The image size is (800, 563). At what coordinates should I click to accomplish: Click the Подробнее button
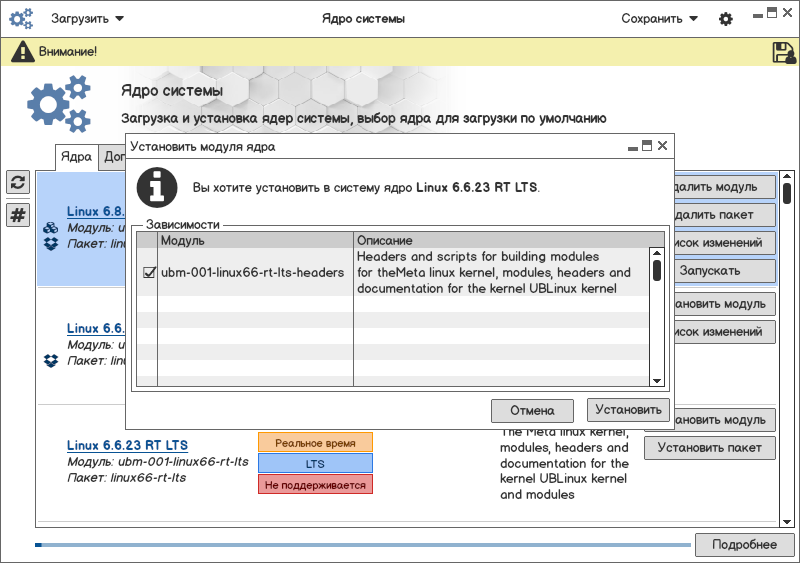point(743,545)
